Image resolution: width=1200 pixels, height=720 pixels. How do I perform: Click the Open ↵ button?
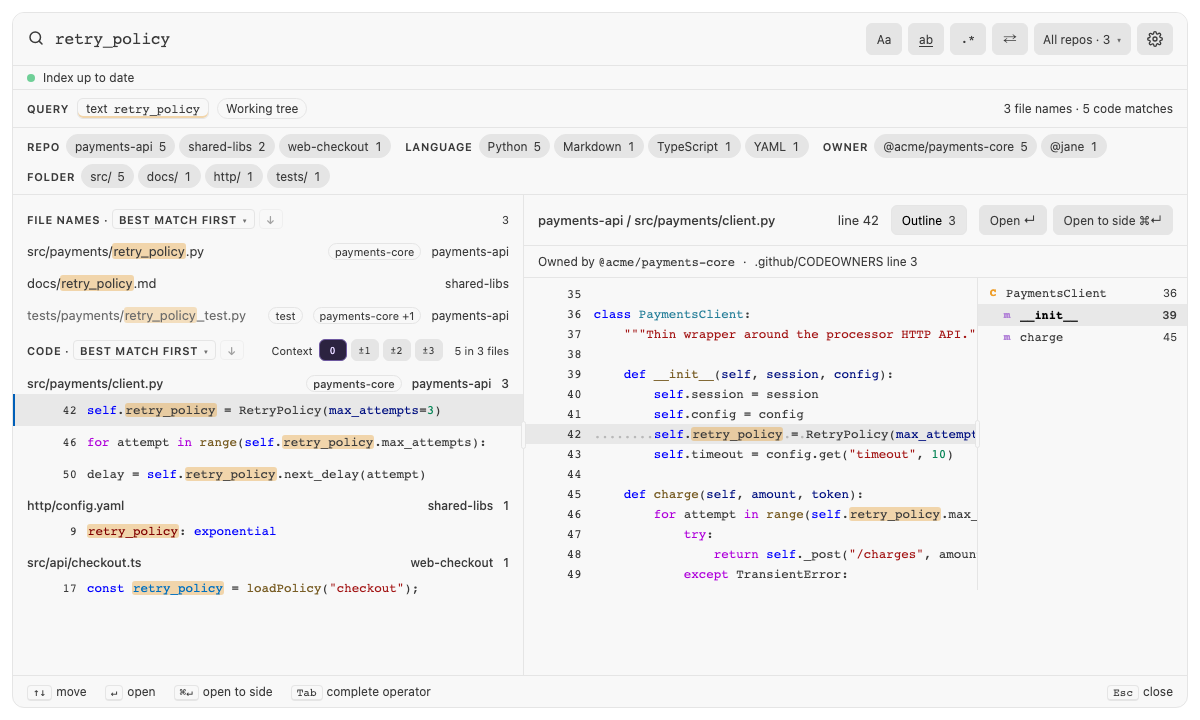coord(1012,221)
